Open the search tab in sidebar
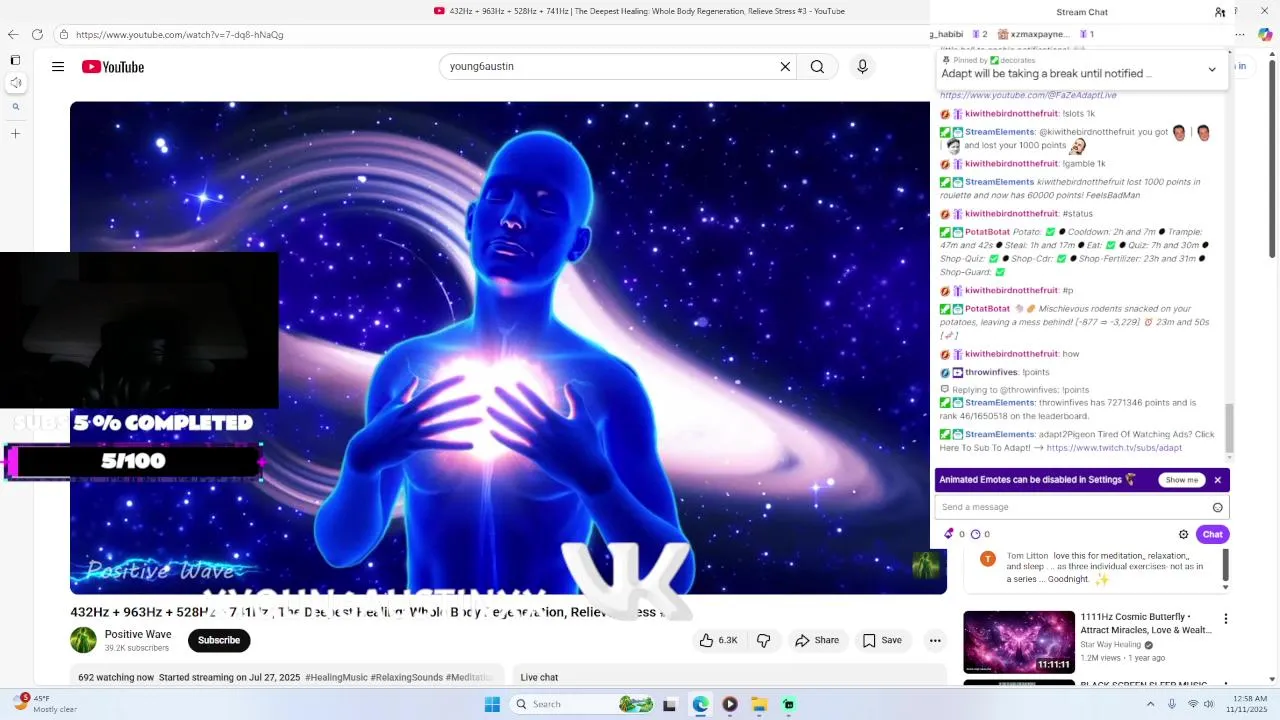The height and width of the screenshot is (720, 1280). point(15,107)
